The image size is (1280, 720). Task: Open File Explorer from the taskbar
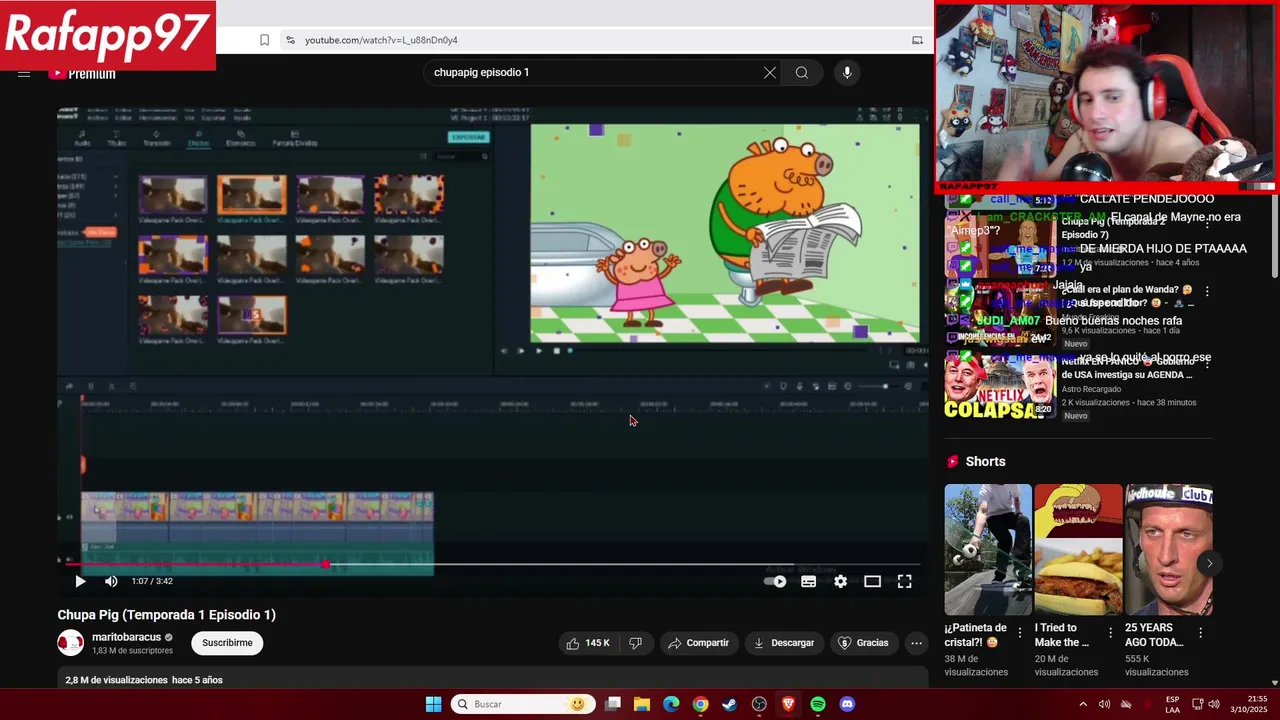pyautogui.click(x=642, y=704)
